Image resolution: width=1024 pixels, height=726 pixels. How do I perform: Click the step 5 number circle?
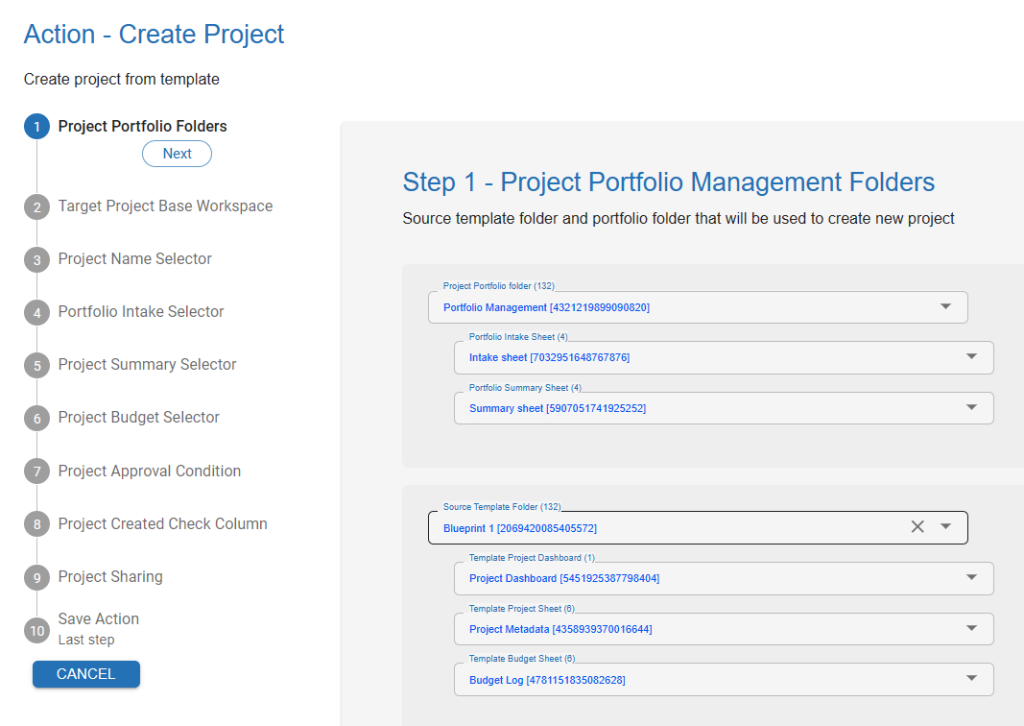coord(37,365)
